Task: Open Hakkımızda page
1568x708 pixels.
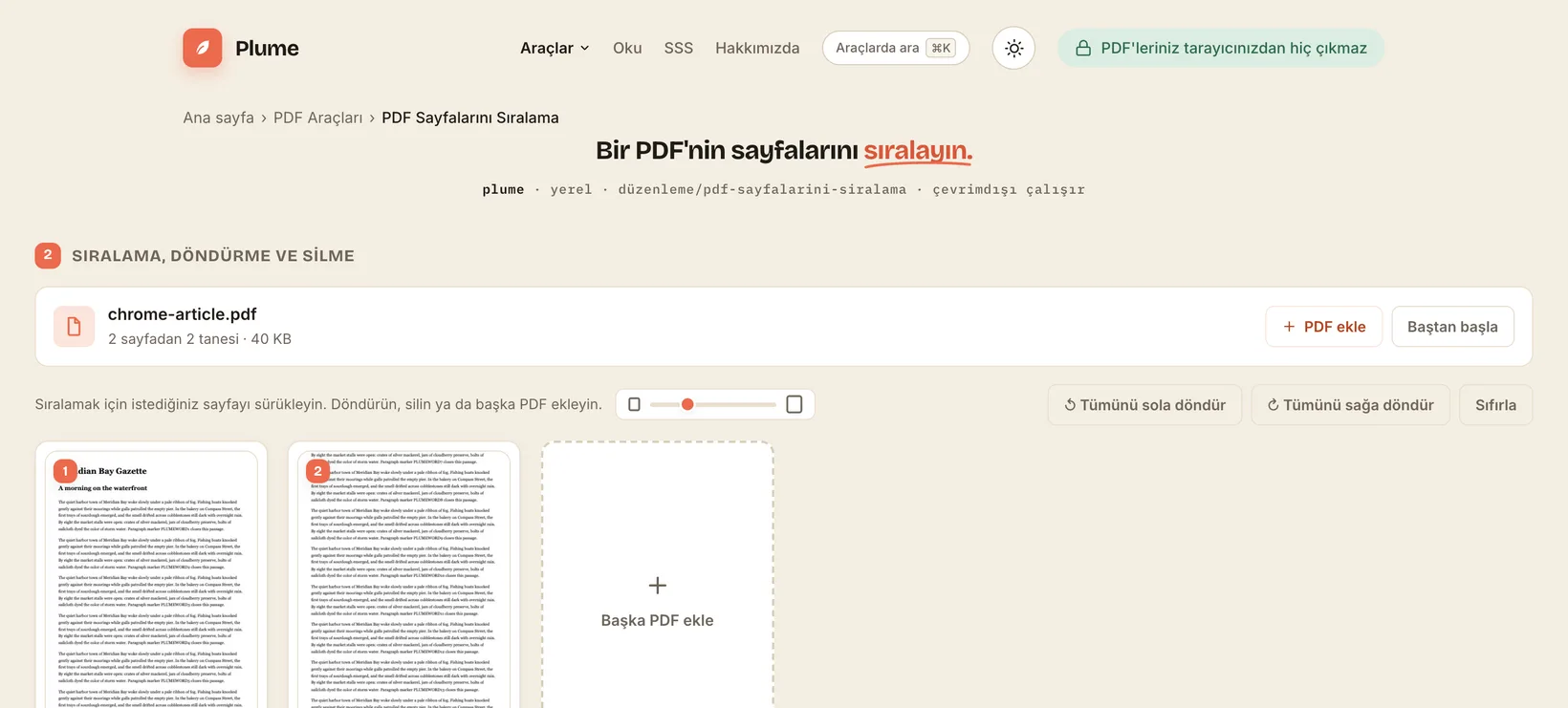Action: [757, 48]
